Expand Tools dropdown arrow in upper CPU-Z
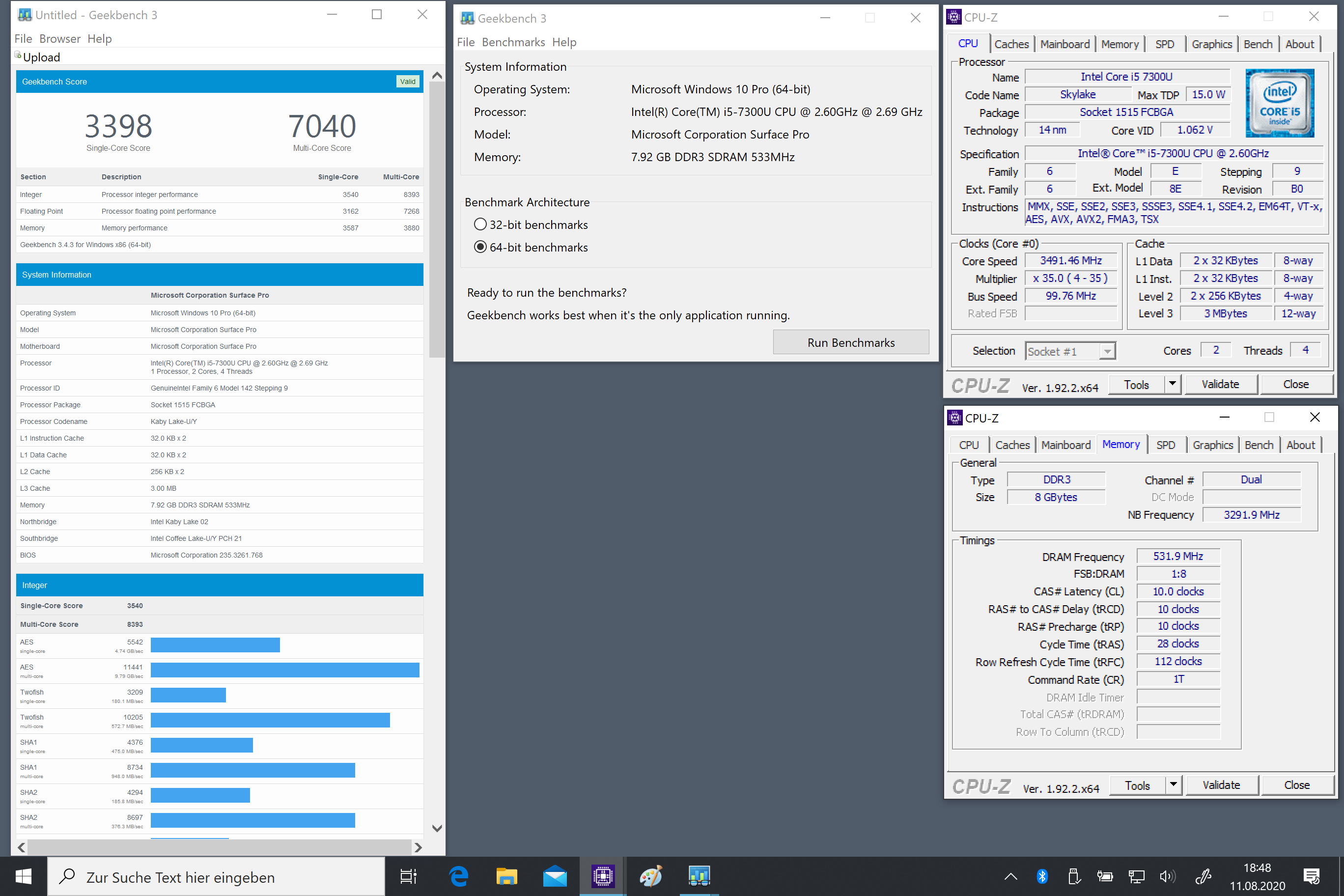The image size is (1344, 896). (1173, 384)
